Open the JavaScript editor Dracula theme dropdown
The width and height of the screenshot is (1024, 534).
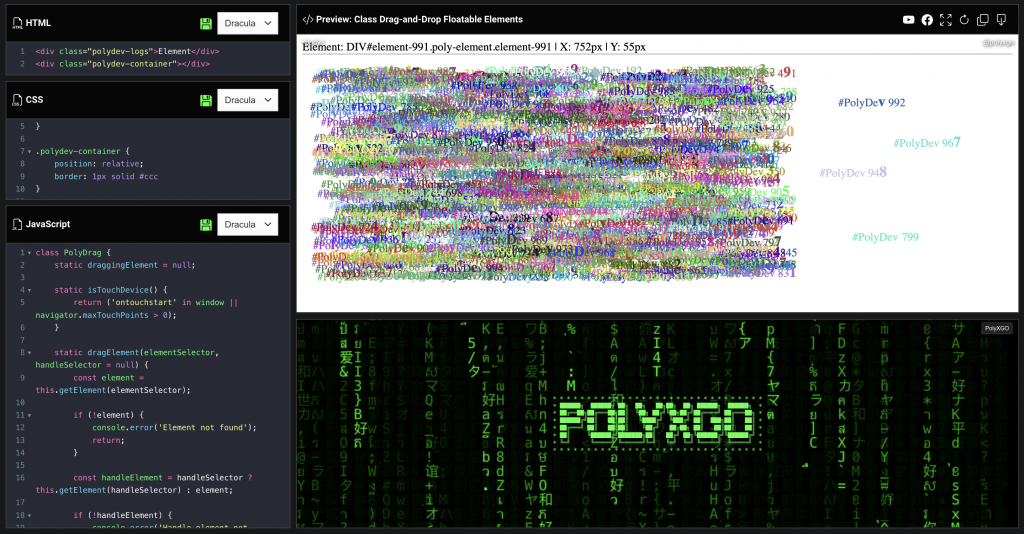247,225
